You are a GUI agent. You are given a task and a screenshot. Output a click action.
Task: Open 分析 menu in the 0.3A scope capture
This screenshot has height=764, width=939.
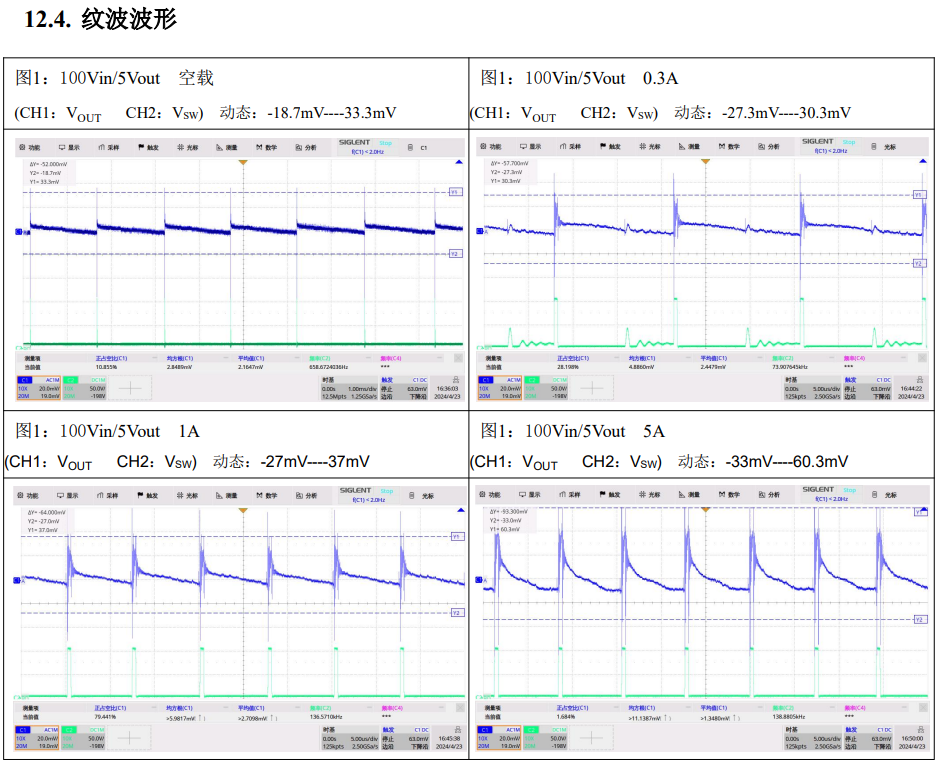coord(769,147)
